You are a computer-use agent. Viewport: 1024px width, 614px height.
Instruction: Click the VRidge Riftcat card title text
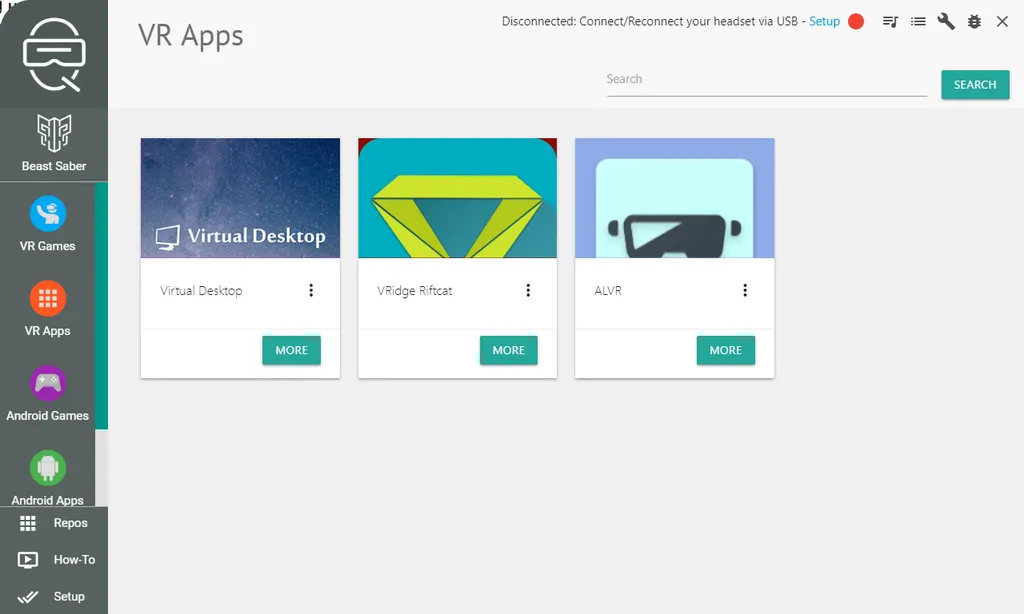coord(415,291)
